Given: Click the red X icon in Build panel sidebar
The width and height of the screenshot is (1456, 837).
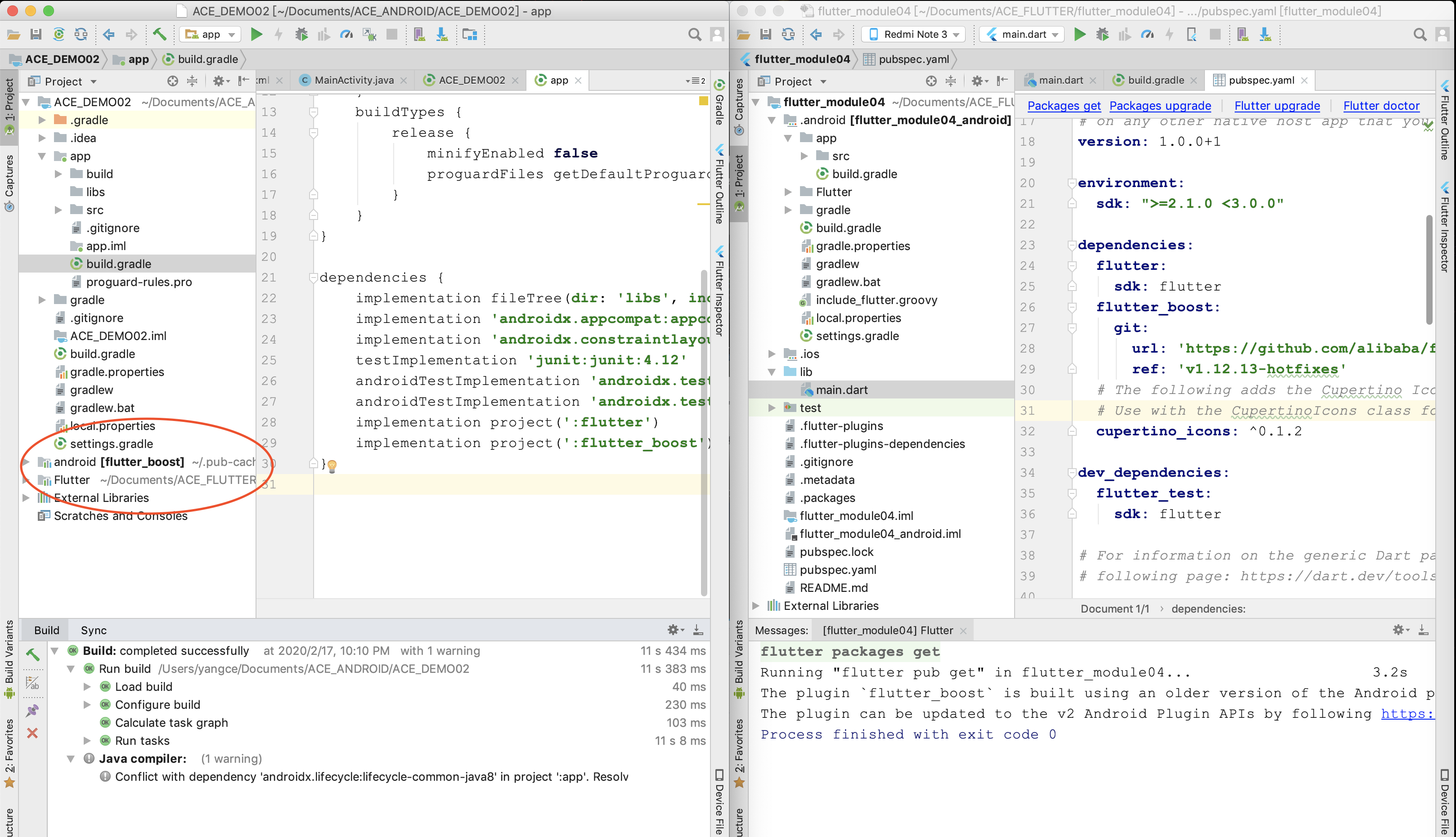Looking at the screenshot, I should (32, 733).
